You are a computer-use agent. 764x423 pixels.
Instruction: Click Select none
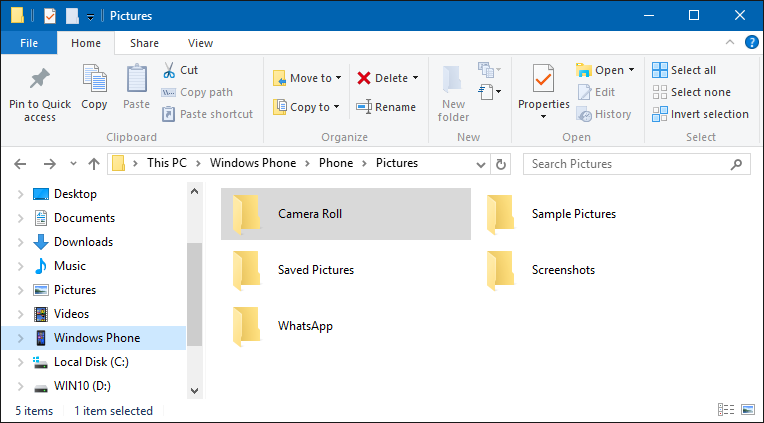(691, 92)
